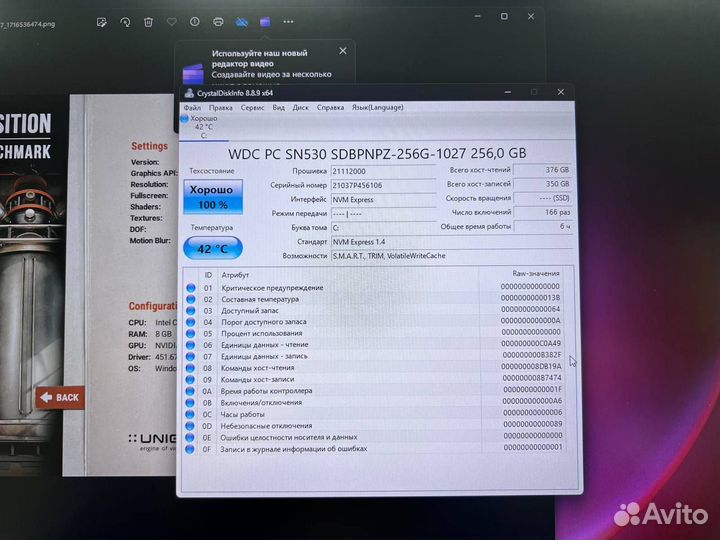The image size is (720, 540).
Task: Click the Число включений value 166 раз
Action: (542, 212)
